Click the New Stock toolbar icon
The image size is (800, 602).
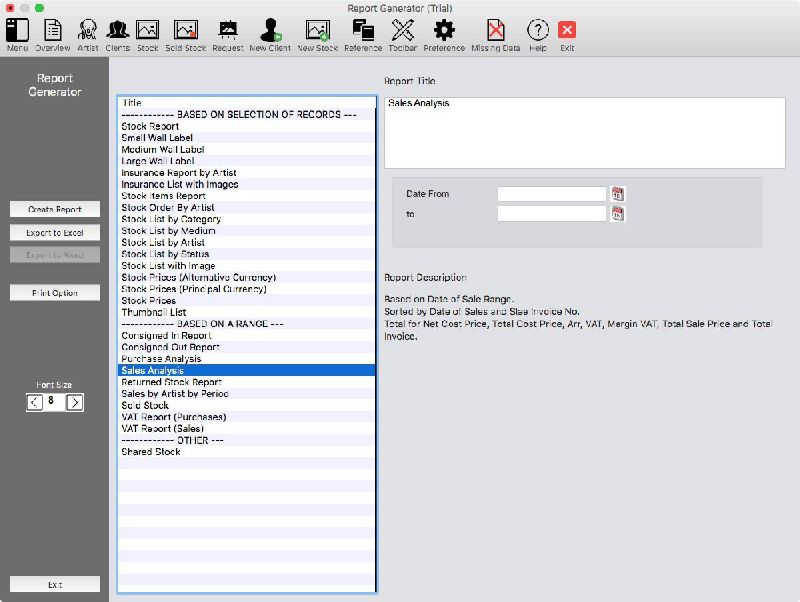pyautogui.click(x=317, y=35)
